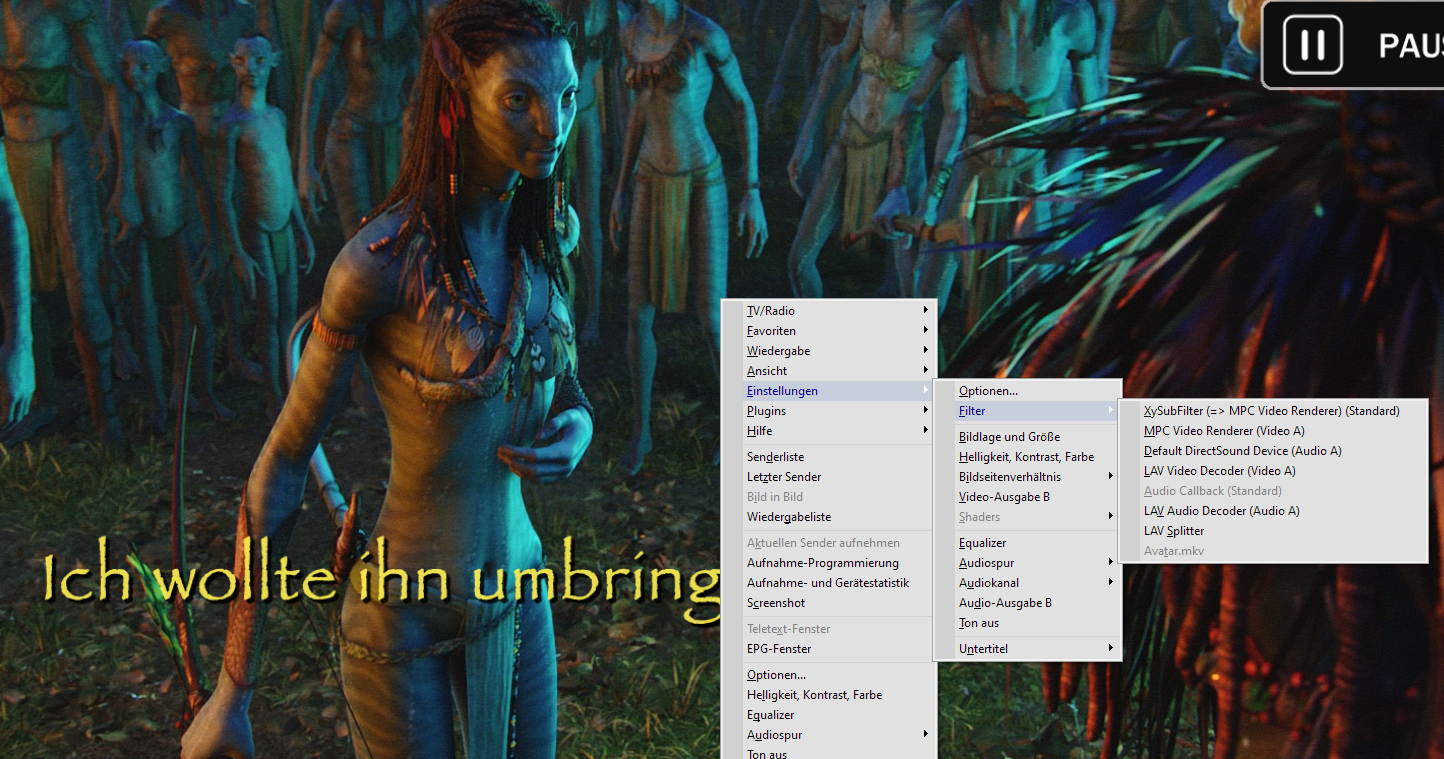Toggle Ton aus in the Einstellungen submenu
The width and height of the screenshot is (1444, 759).
(979, 623)
